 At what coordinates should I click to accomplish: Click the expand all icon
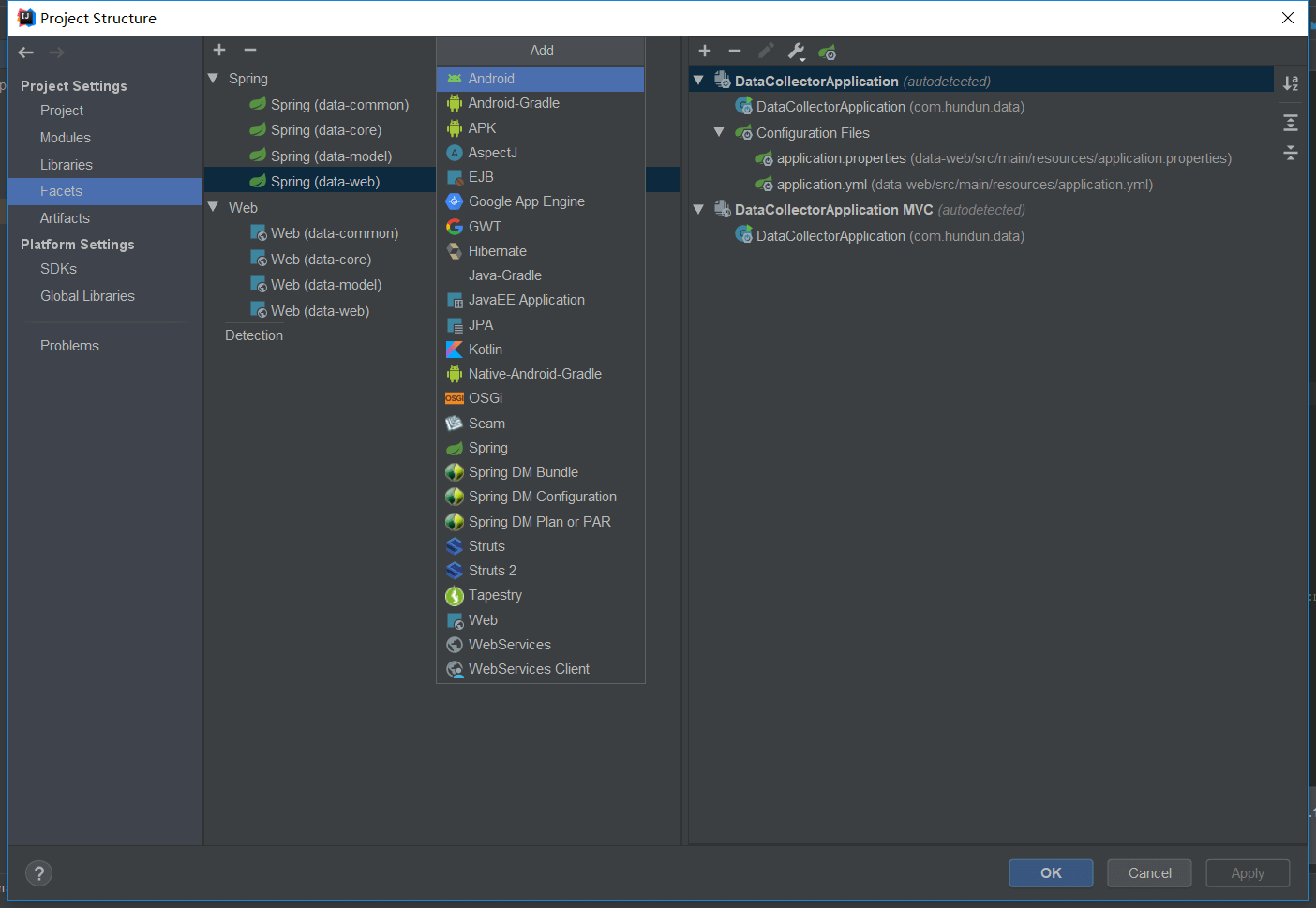click(1291, 123)
